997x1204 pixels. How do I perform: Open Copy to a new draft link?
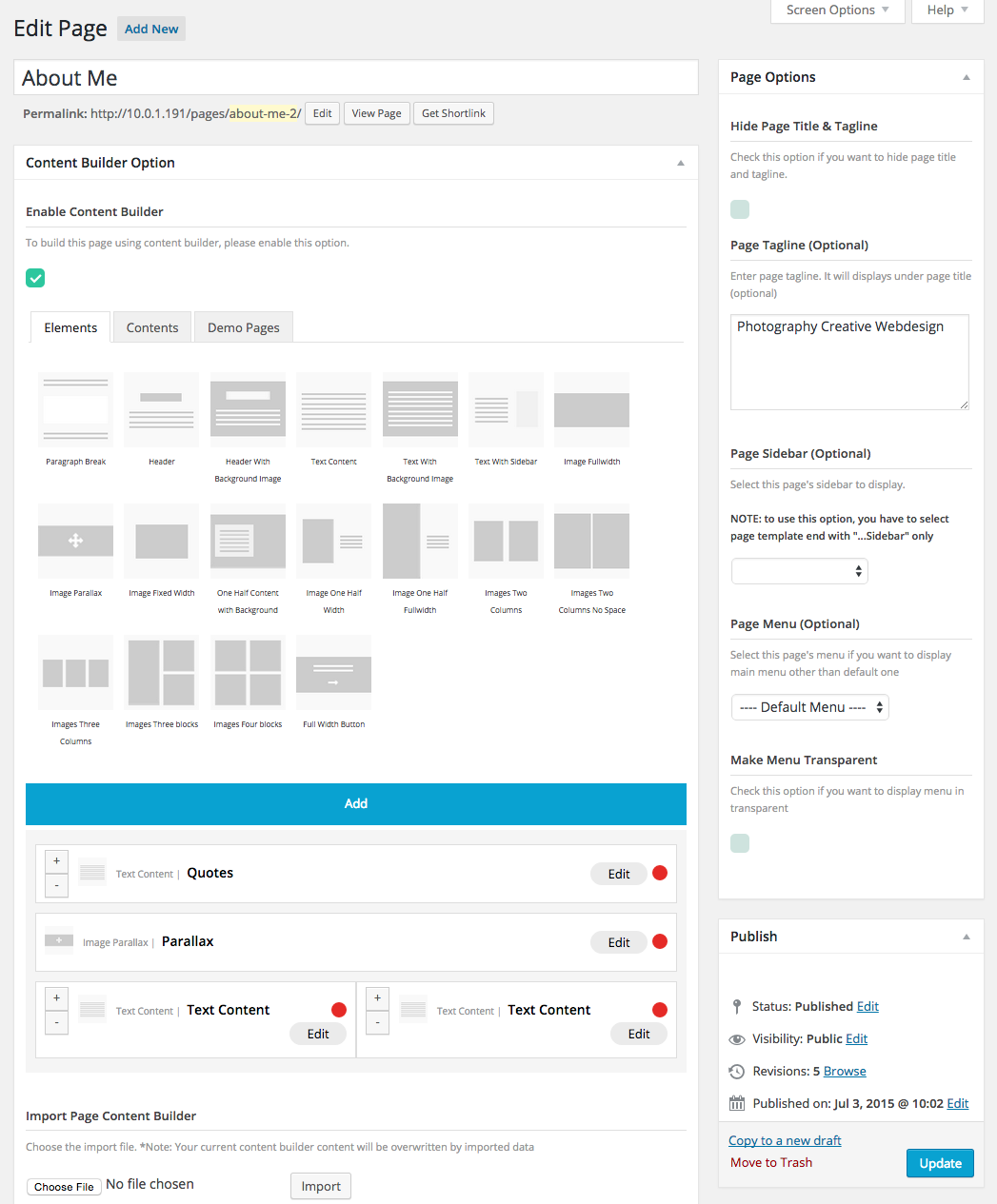784,1139
